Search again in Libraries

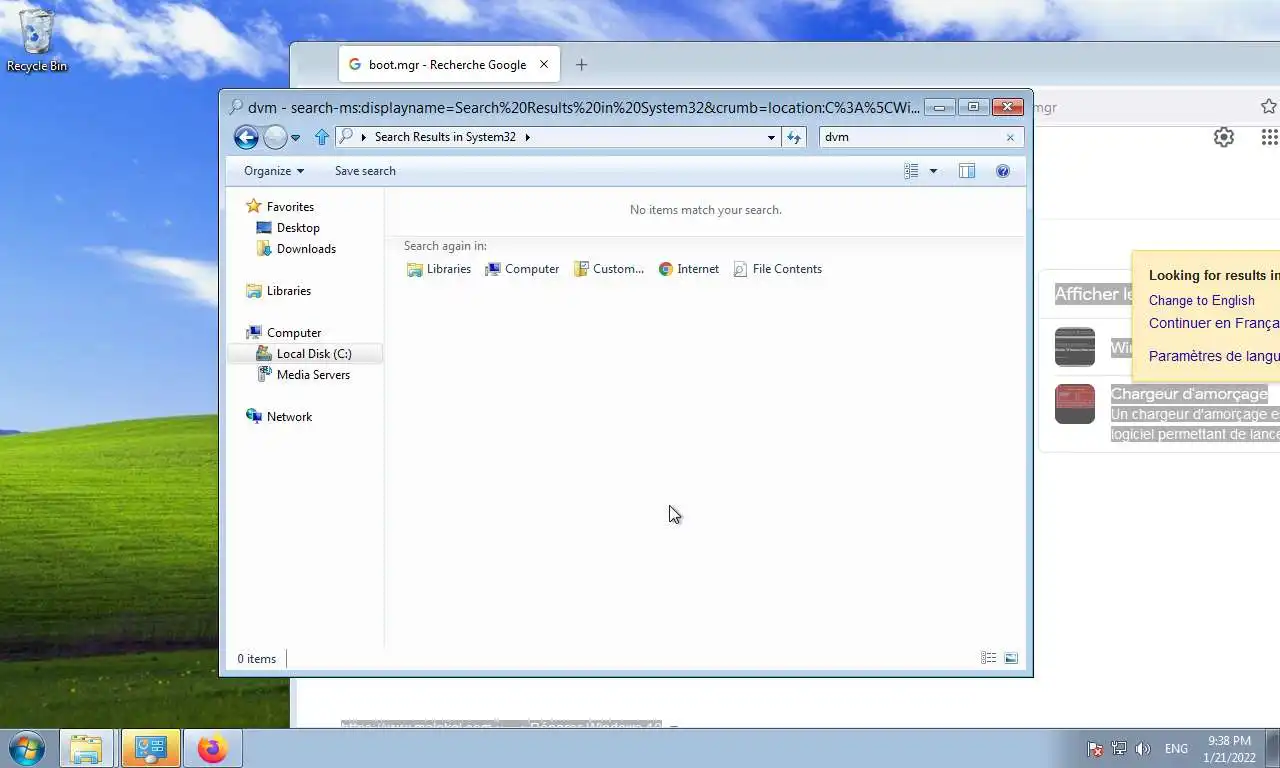click(x=439, y=269)
